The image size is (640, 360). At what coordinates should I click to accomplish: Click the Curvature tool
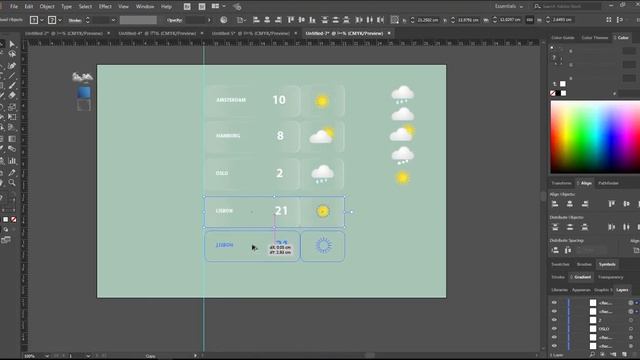12,65
